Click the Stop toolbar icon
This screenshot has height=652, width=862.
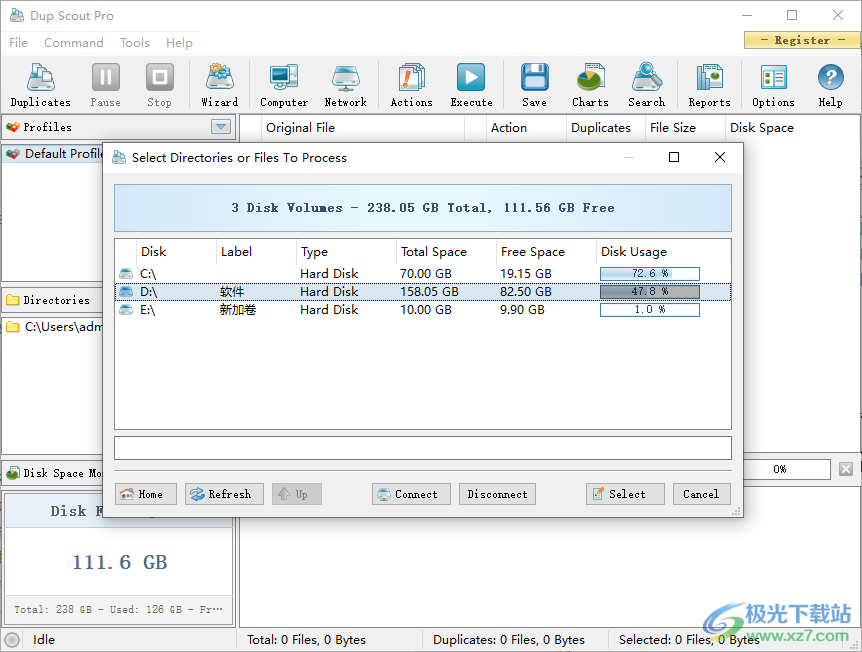pyautogui.click(x=159, y=85)
